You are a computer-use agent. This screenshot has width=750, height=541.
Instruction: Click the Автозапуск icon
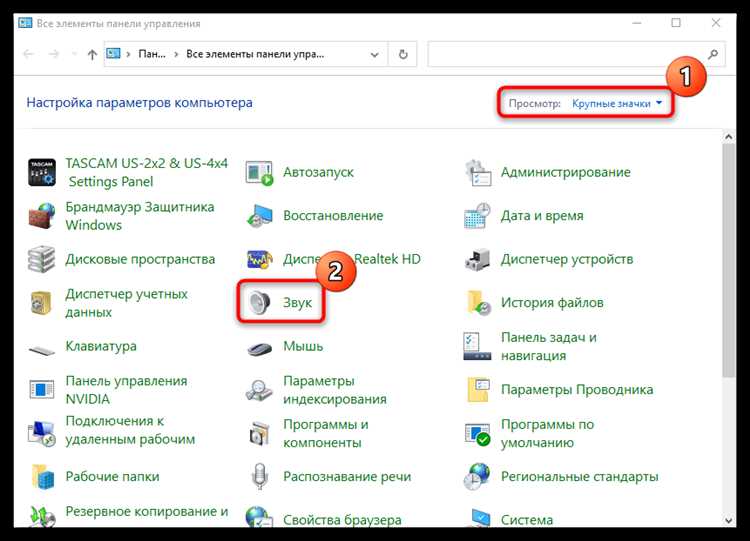[261, 172]
